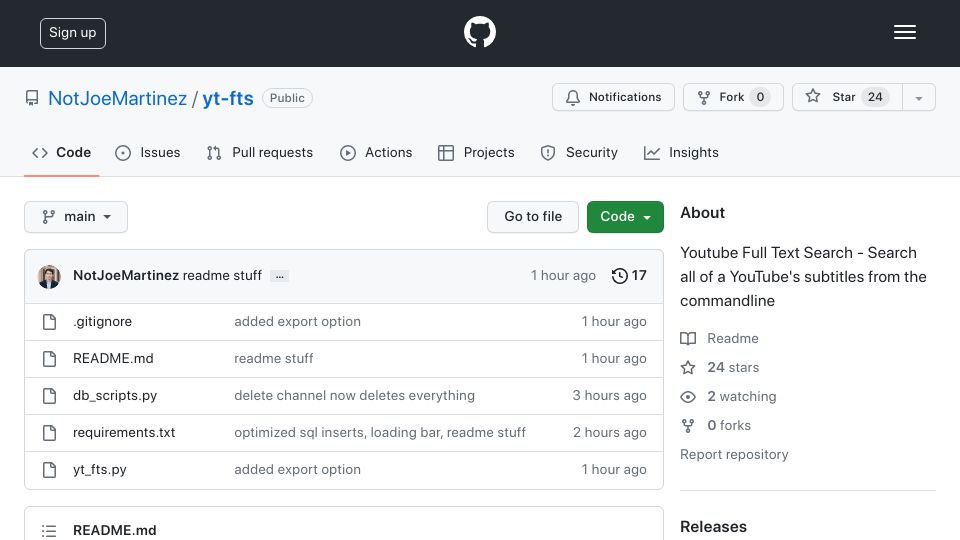Open the NotJoeMartinez owner link

[118, 99]
